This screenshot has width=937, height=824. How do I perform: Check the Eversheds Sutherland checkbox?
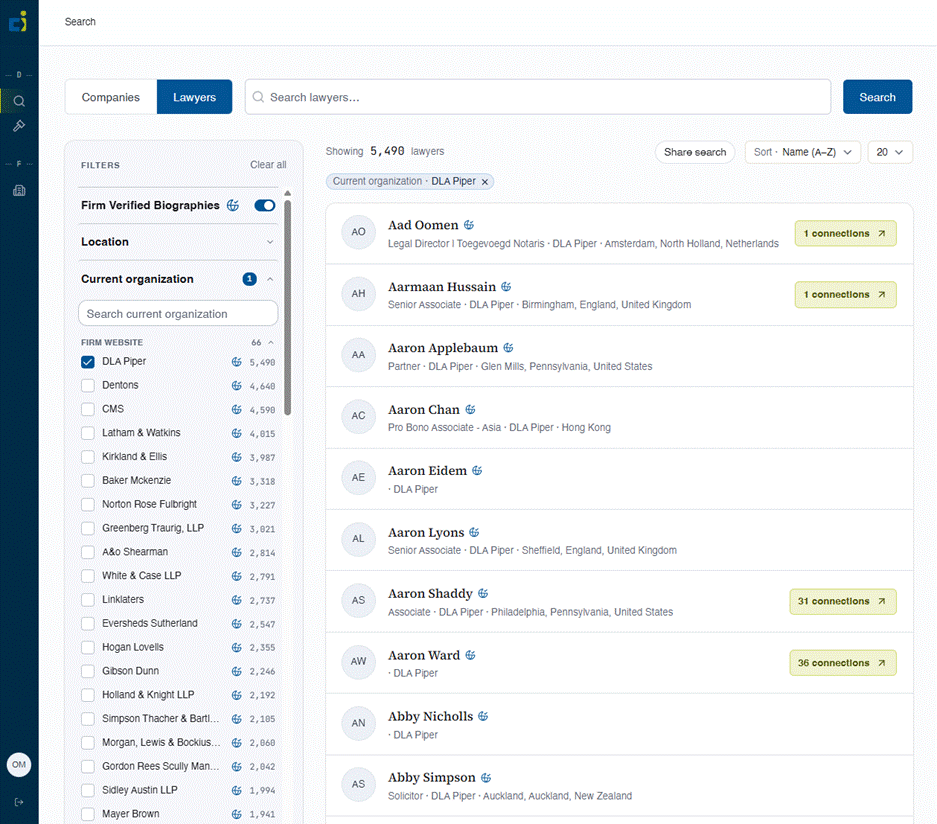pos(88,624)
